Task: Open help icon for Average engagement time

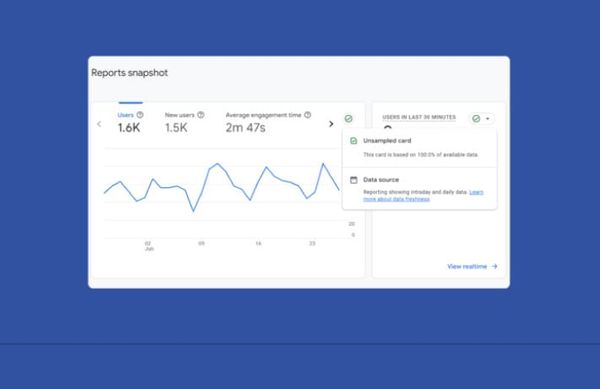Action: click(x=307, y=115)
